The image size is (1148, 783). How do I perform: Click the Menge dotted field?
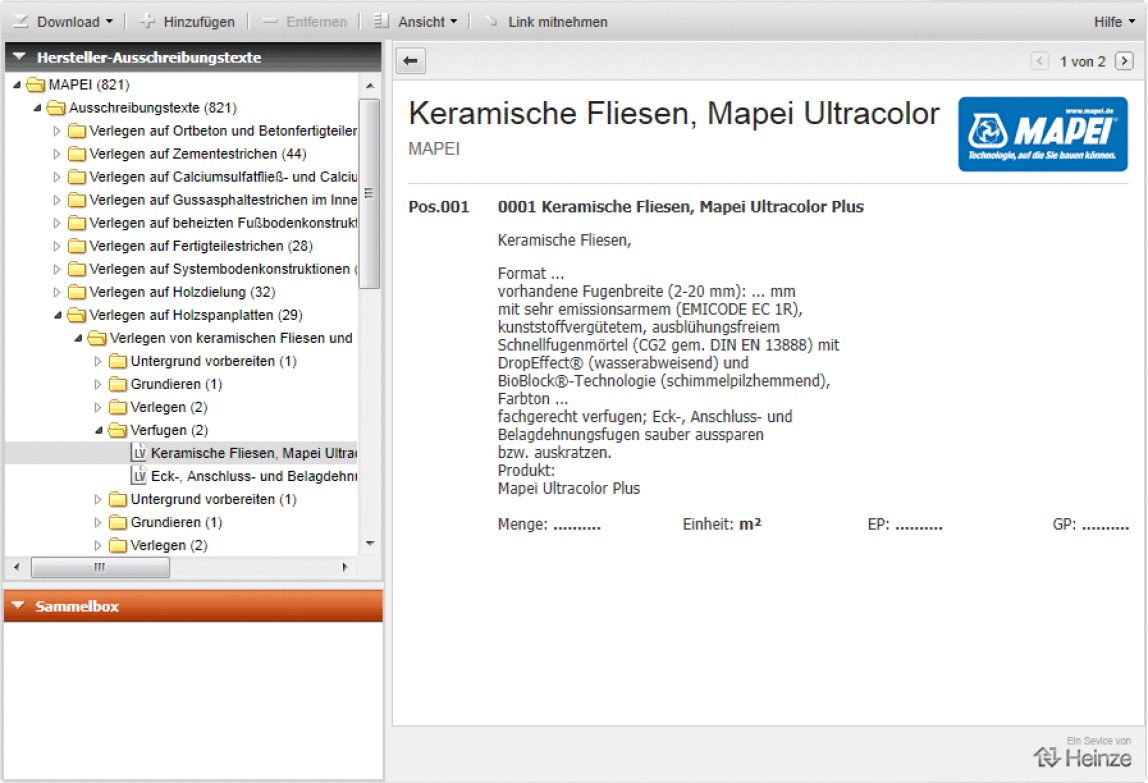[x=577, y=525]
